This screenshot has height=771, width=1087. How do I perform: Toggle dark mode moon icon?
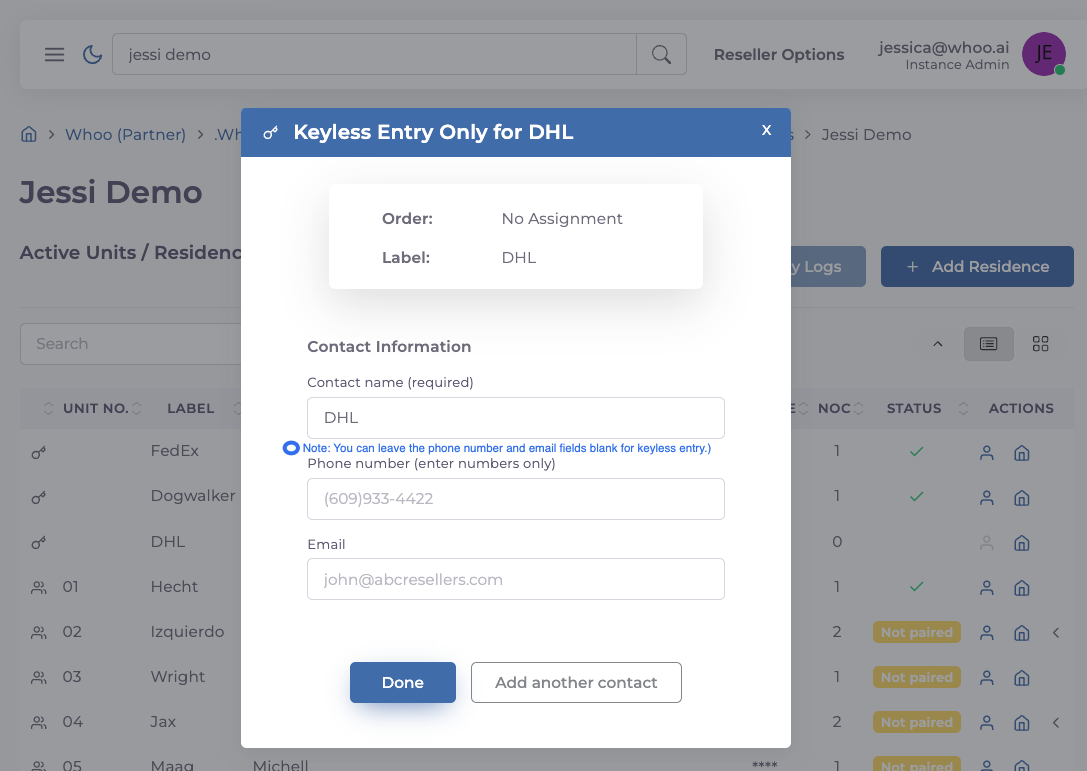(92, 54)
